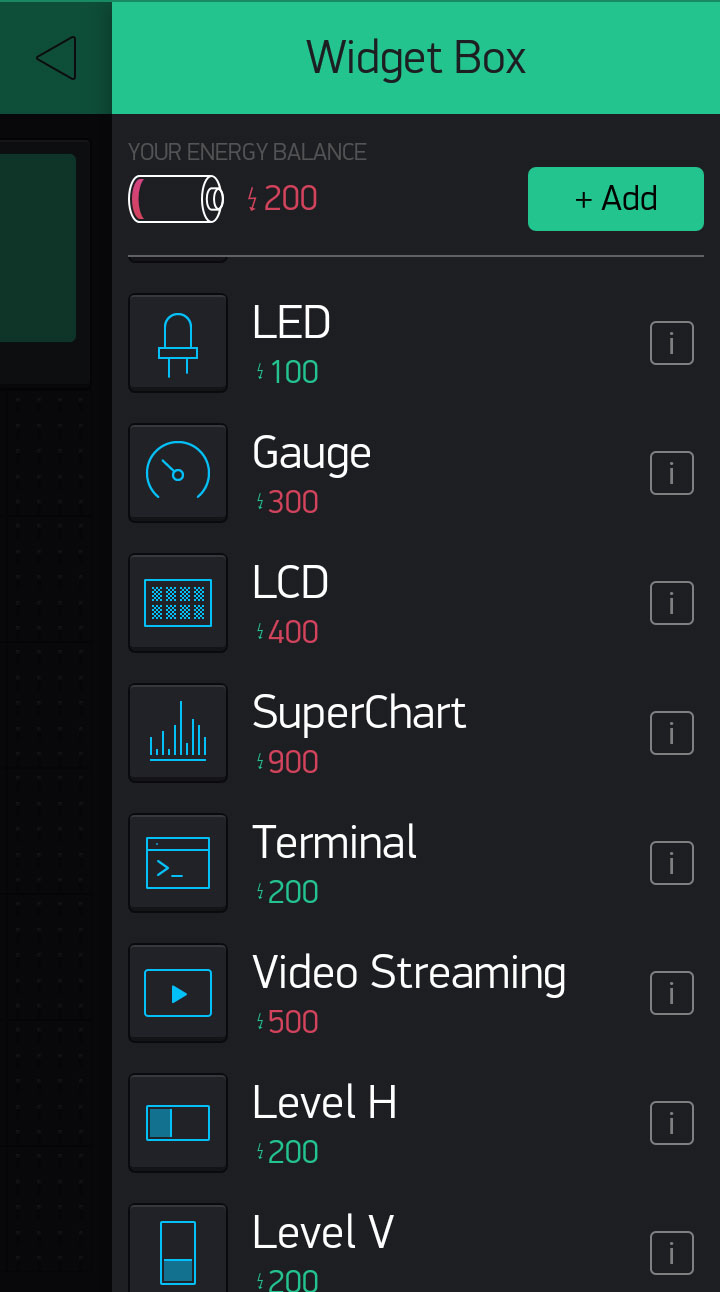Screen dimensions: 720x1292
Task: Click the Video Streaming label
Action: coord(409,973)
